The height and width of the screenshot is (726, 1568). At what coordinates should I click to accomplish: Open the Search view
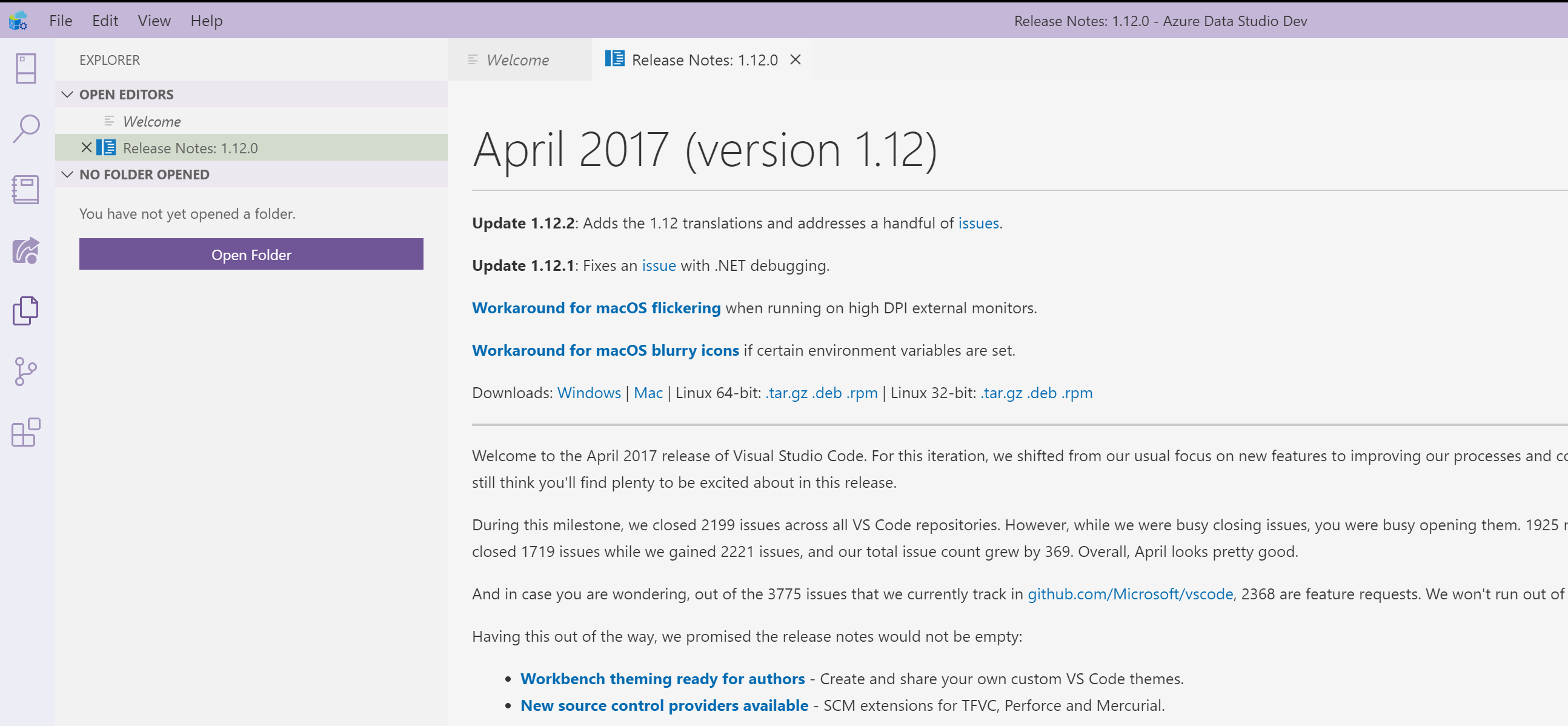[x=25, y=128]
